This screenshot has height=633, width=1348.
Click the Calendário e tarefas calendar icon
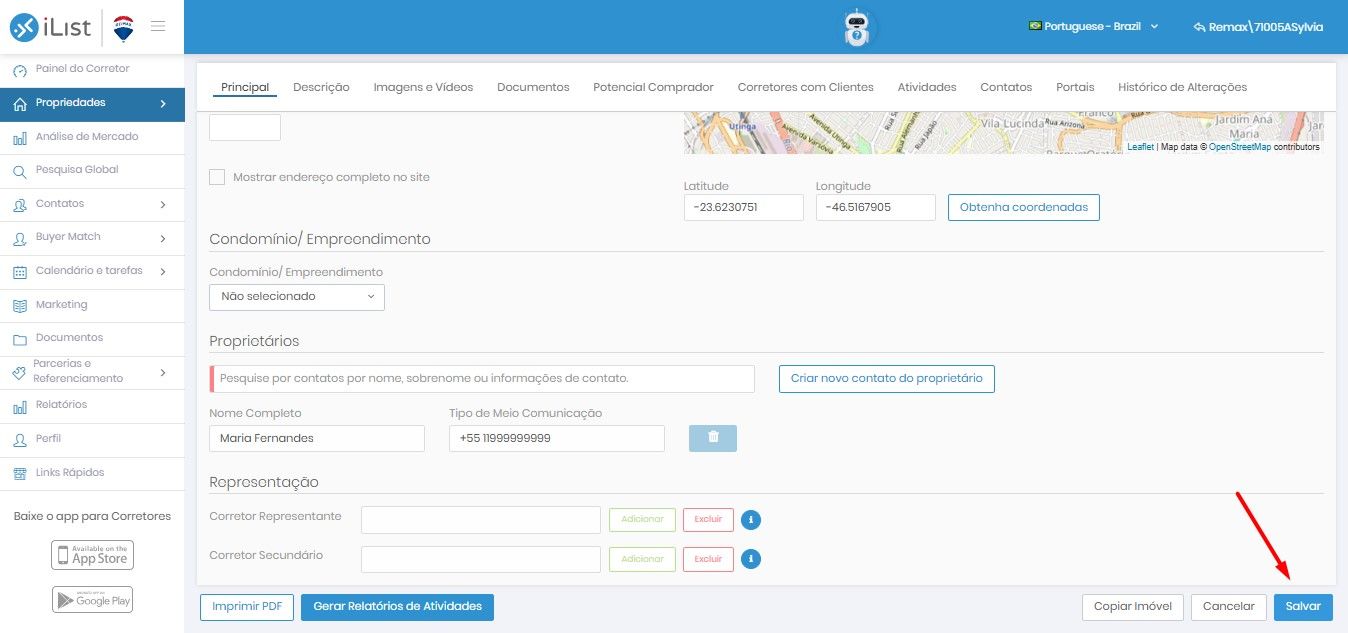pos(19,272)
